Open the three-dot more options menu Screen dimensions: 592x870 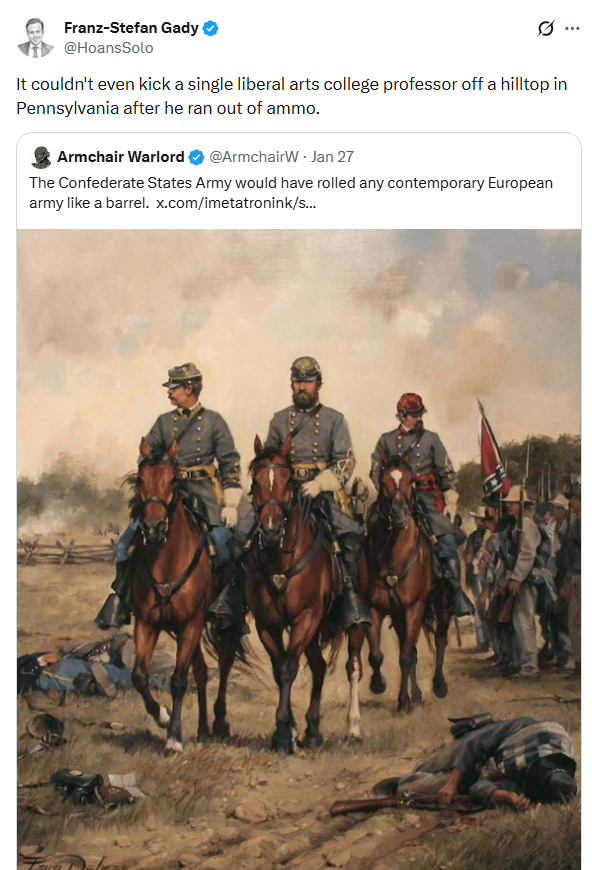pos(572,28)
